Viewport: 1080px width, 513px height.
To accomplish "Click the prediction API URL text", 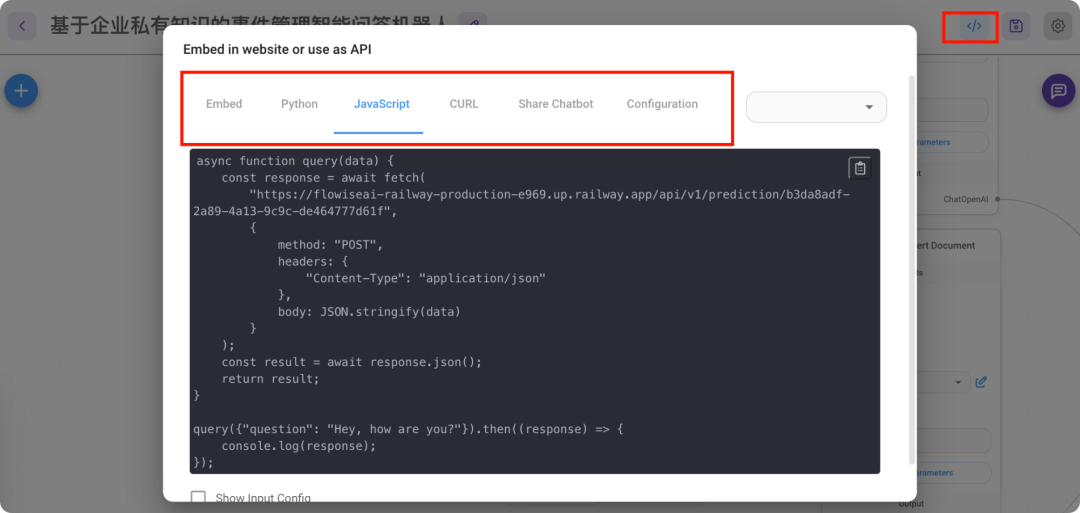I will point(523,203).
